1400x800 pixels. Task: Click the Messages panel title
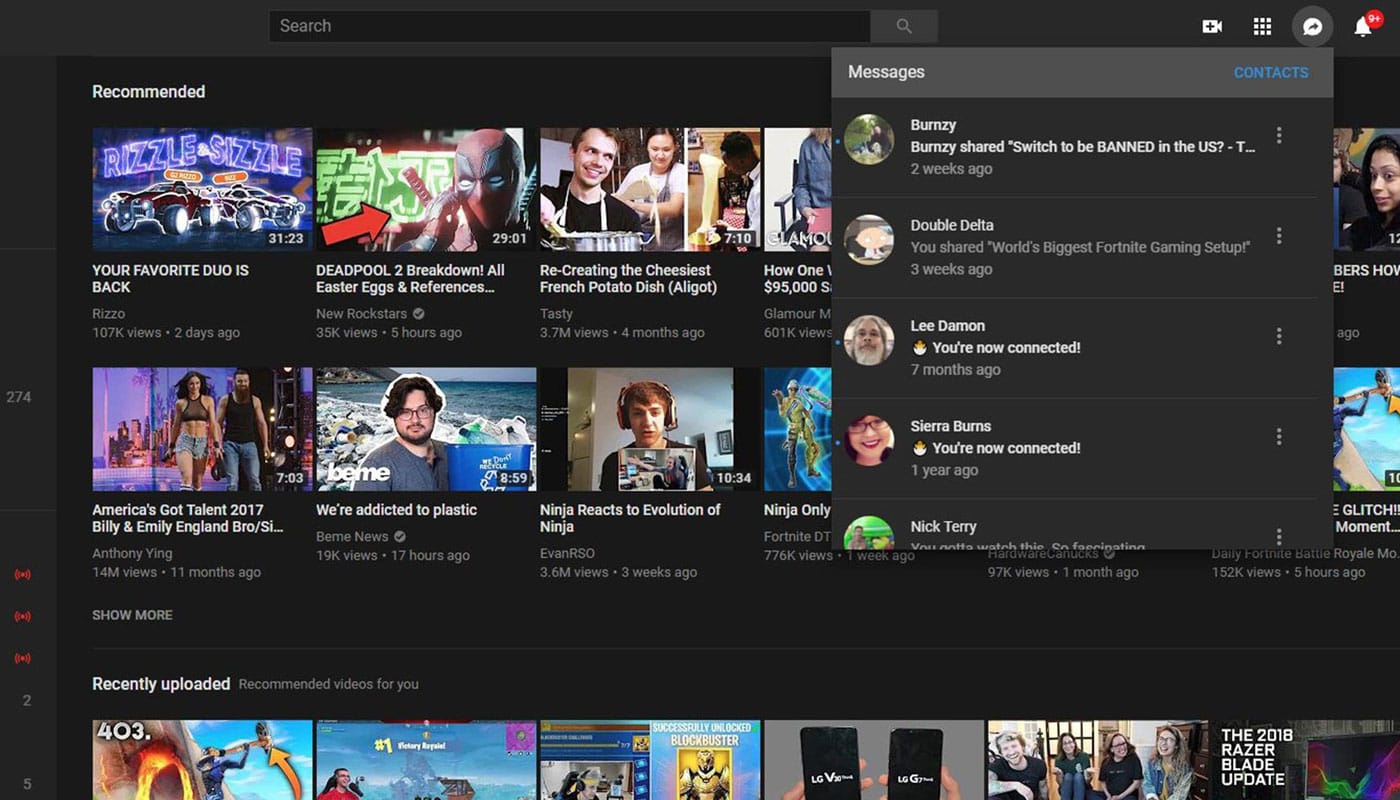pos(886,72)
